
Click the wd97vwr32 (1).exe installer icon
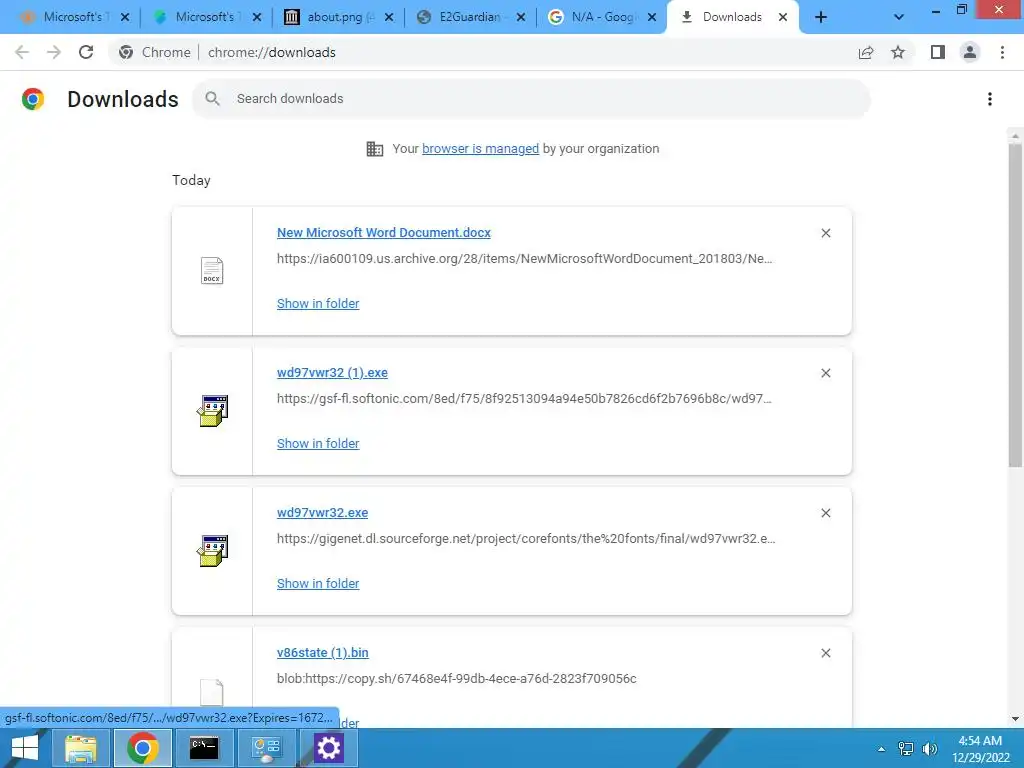click(x=212, y=411)
